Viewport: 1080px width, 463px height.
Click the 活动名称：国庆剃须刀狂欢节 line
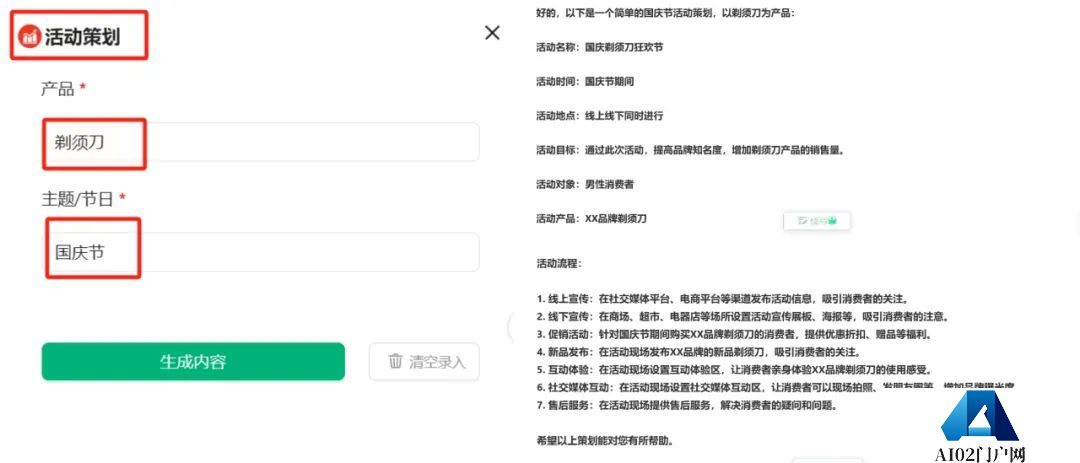pyautogui.click(x=600, y=48)
